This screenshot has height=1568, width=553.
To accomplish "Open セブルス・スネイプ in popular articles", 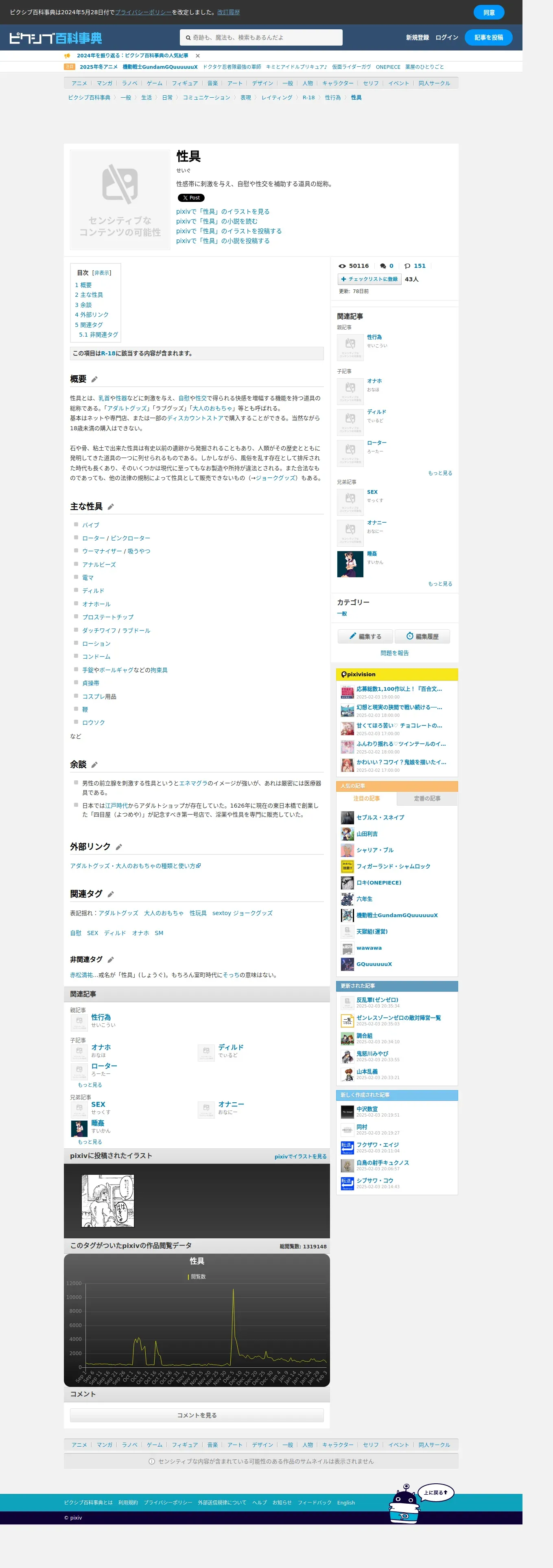I will point(380,817).
